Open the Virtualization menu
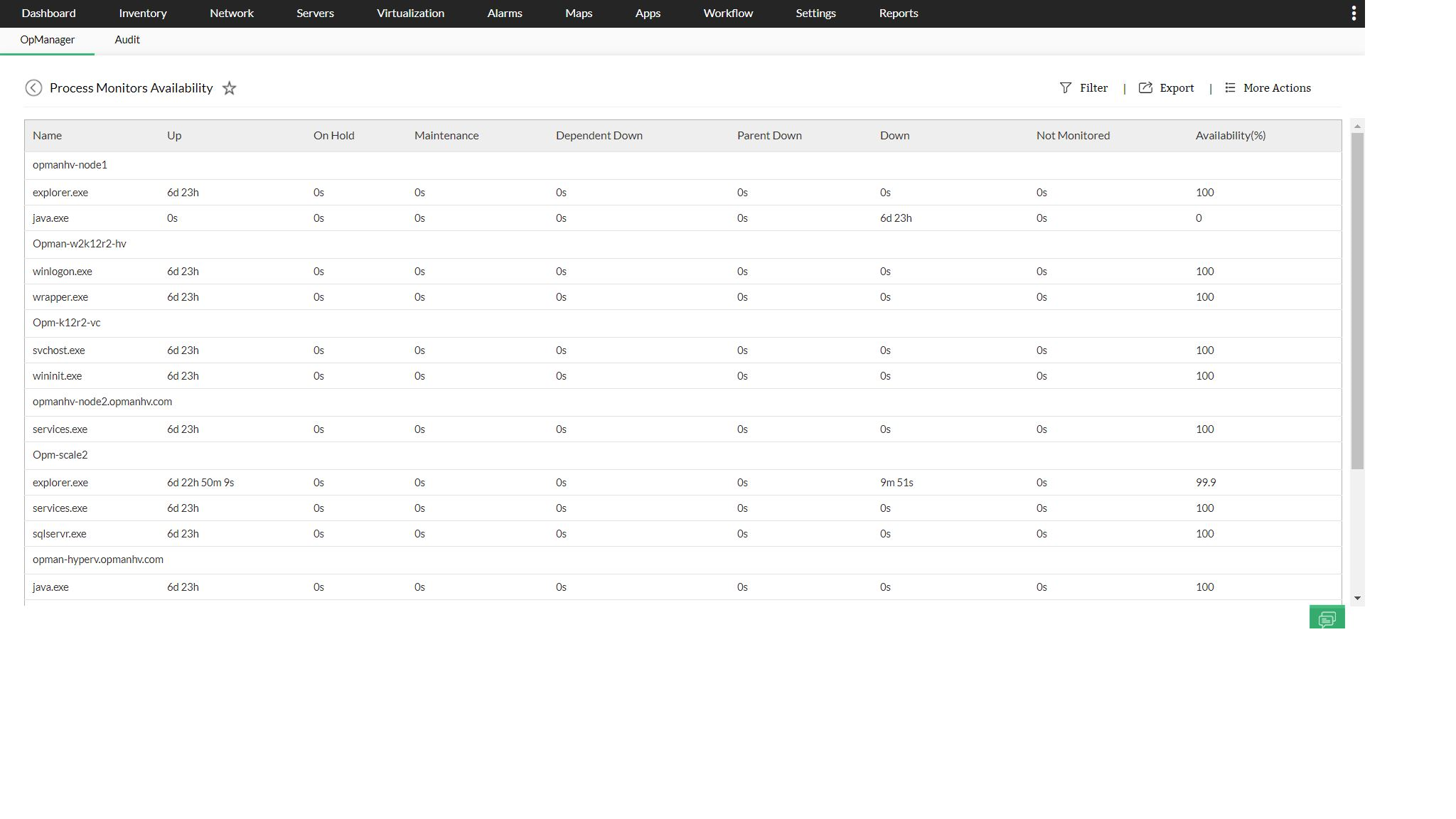Screen dimensions: 1456x819 (x=410, y=14)
